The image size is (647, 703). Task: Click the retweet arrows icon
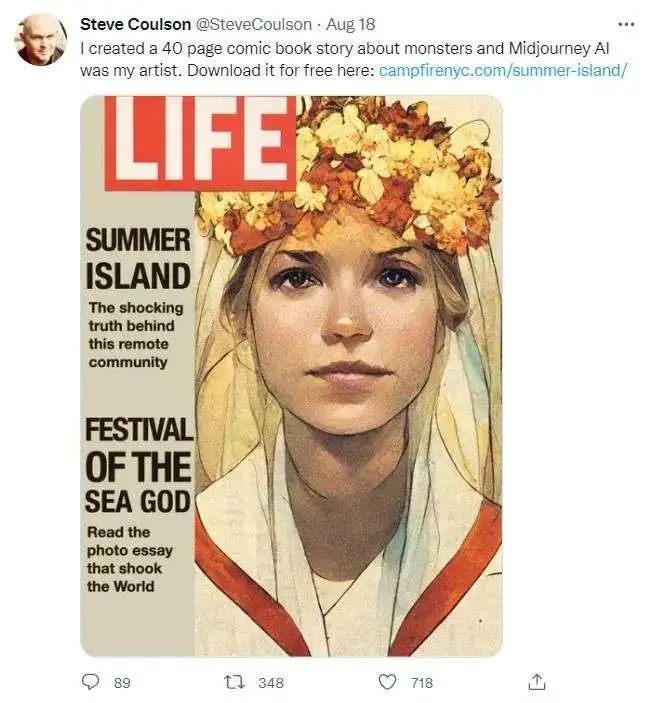click(234, 682)
